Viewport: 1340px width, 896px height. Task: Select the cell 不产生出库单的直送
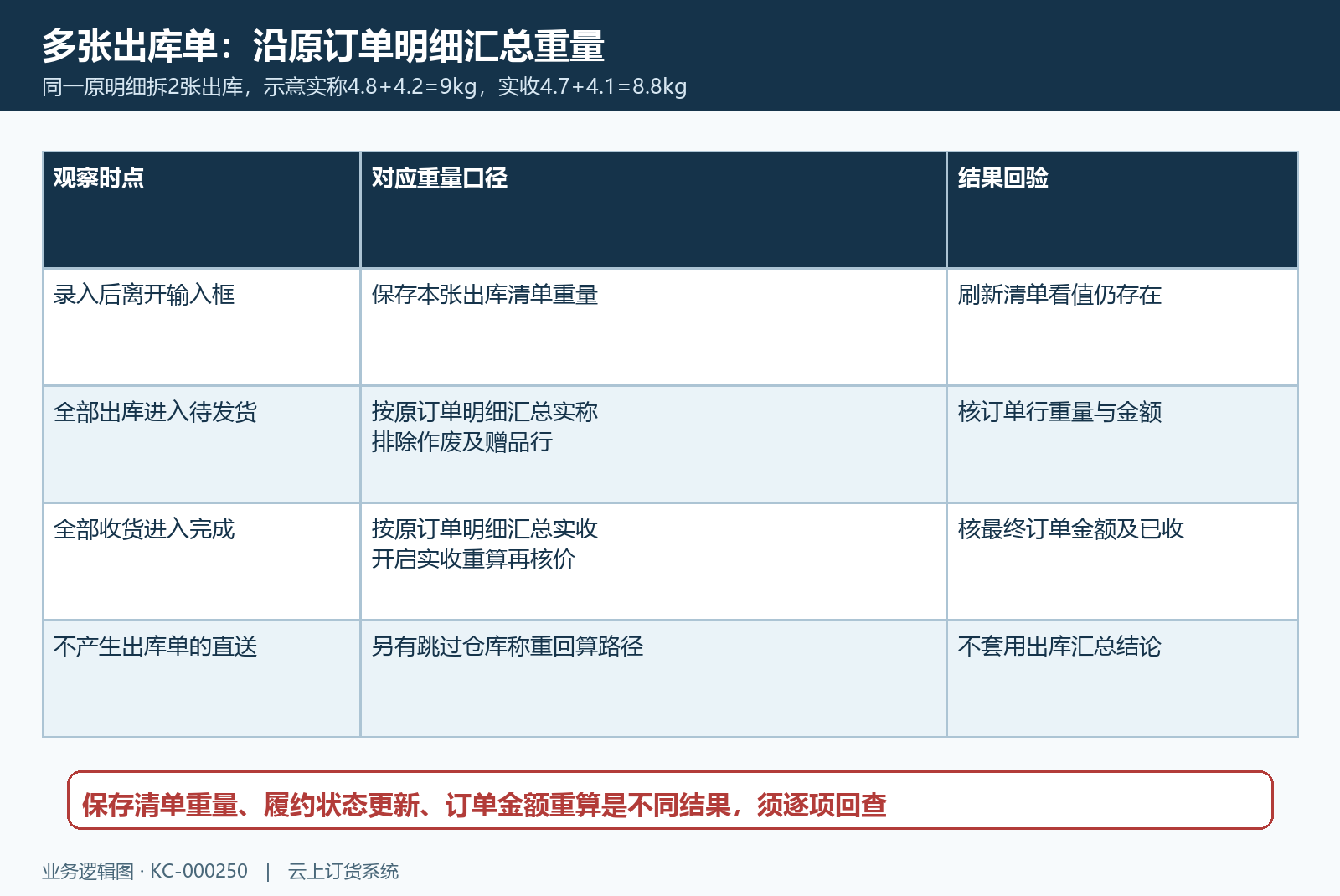(201, 678)
